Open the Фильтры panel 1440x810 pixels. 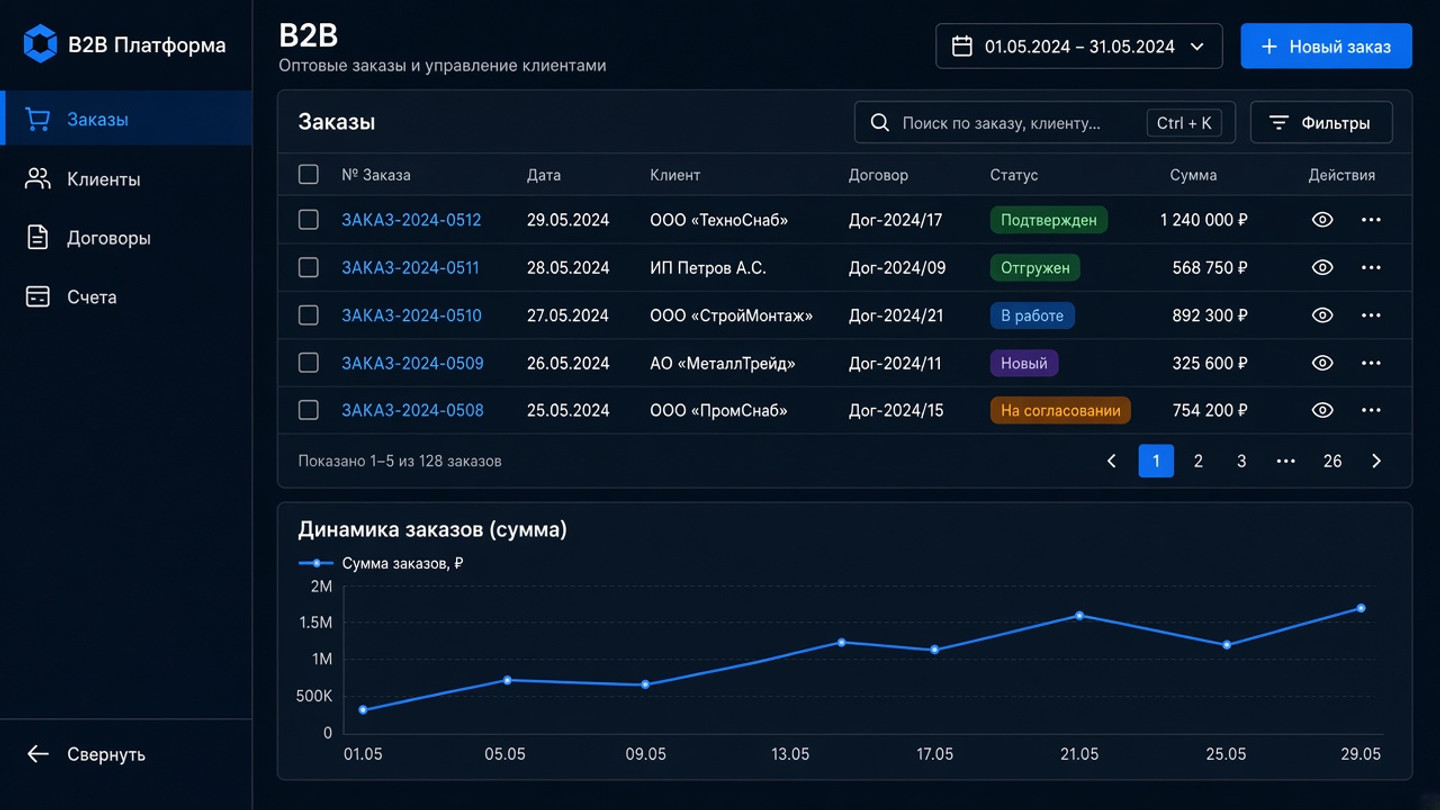pyautogui.click(x=1321, y=123)
